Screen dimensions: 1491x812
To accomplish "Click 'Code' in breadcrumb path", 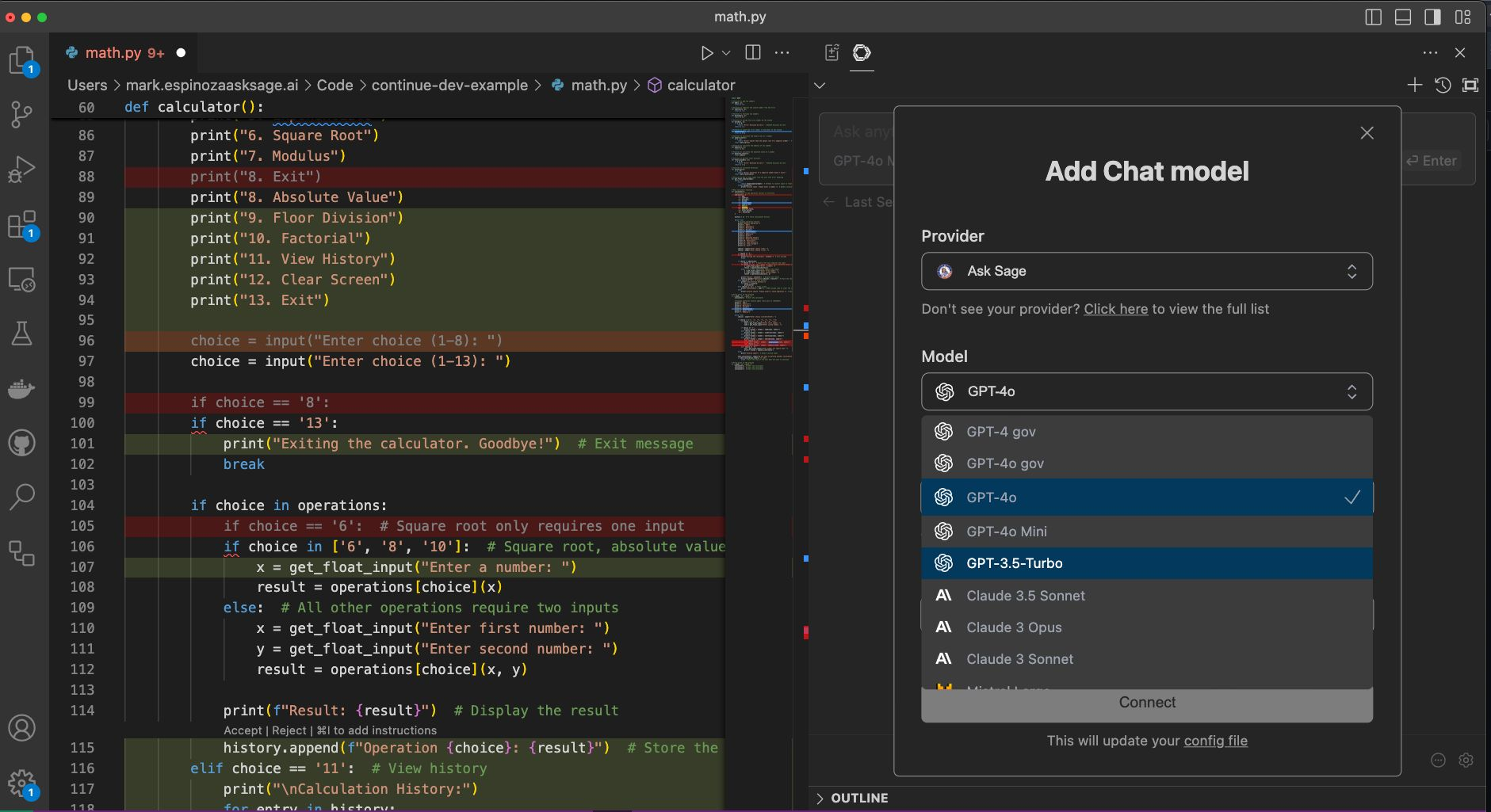I will [335, 85].
